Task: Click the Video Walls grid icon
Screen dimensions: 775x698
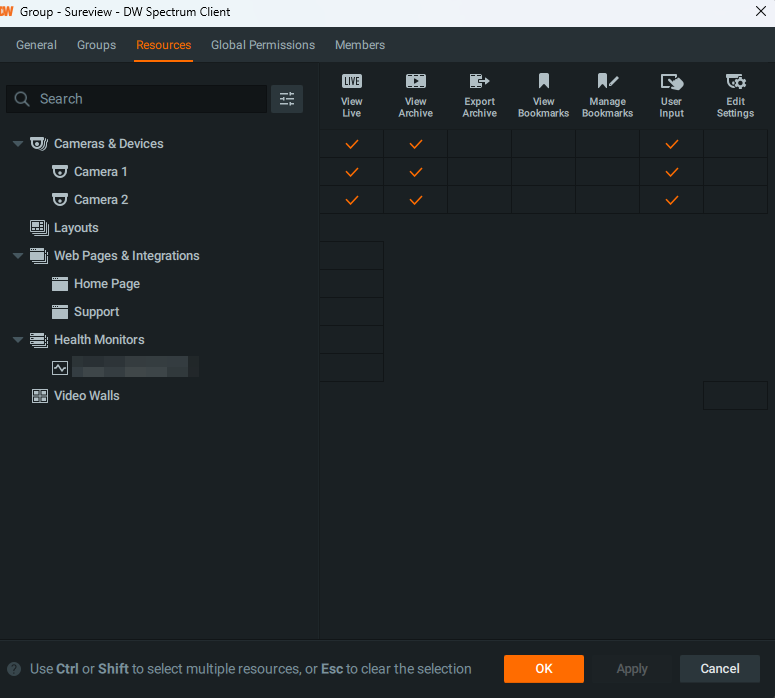Action: coord(40,396)
